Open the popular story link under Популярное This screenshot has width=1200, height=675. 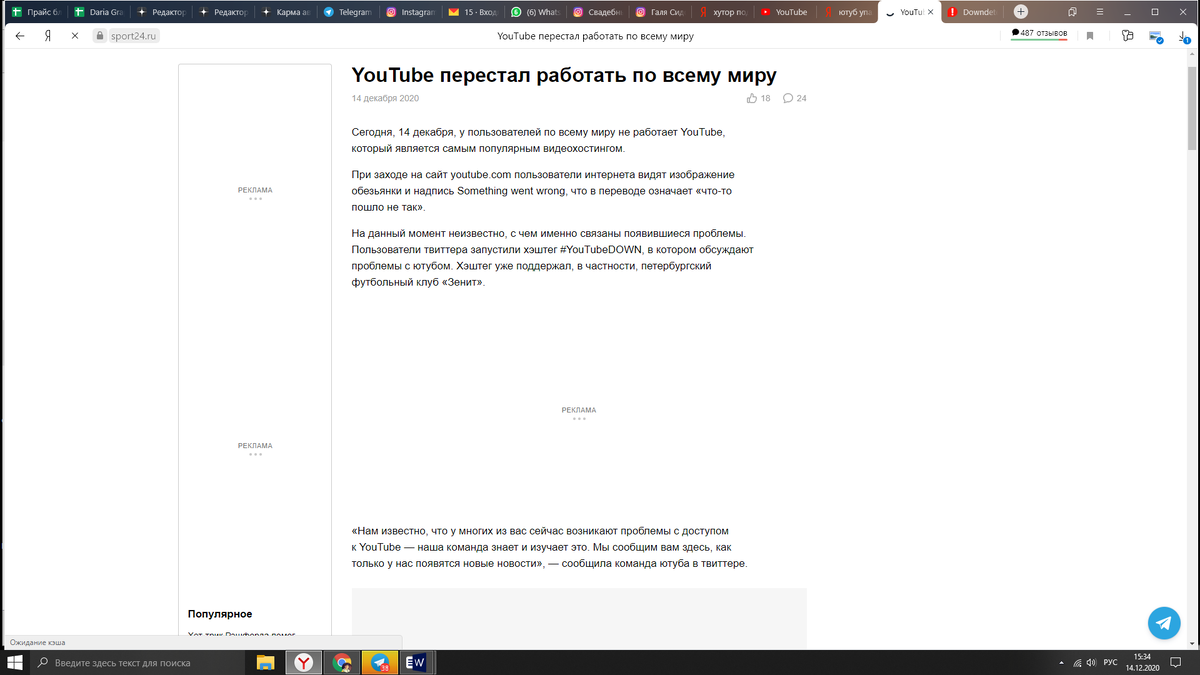(242, 635)
